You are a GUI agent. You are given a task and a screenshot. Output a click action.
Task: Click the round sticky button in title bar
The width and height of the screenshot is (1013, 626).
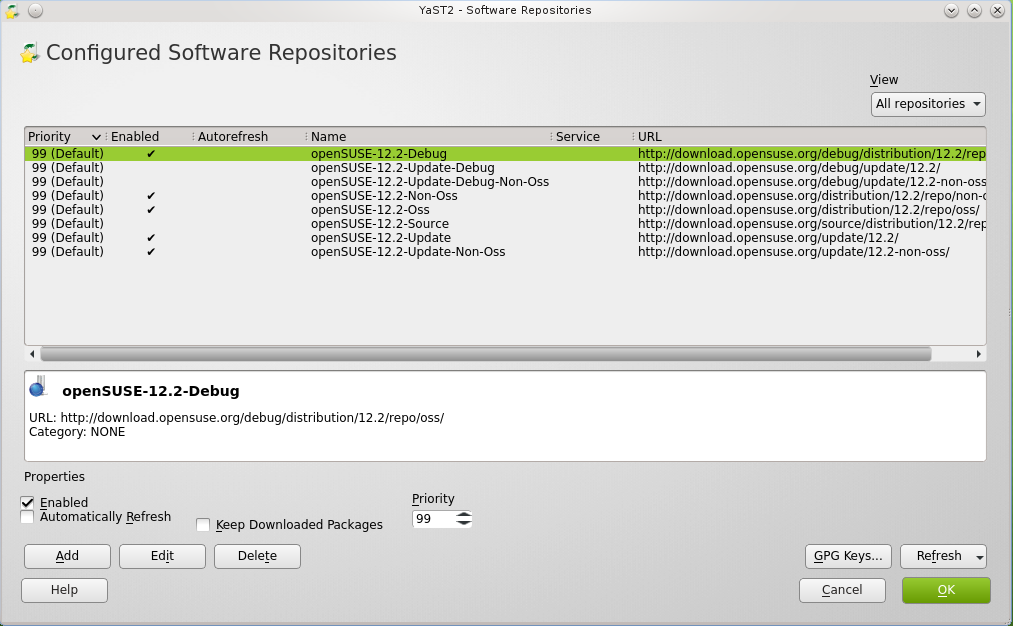pos(36,10)
